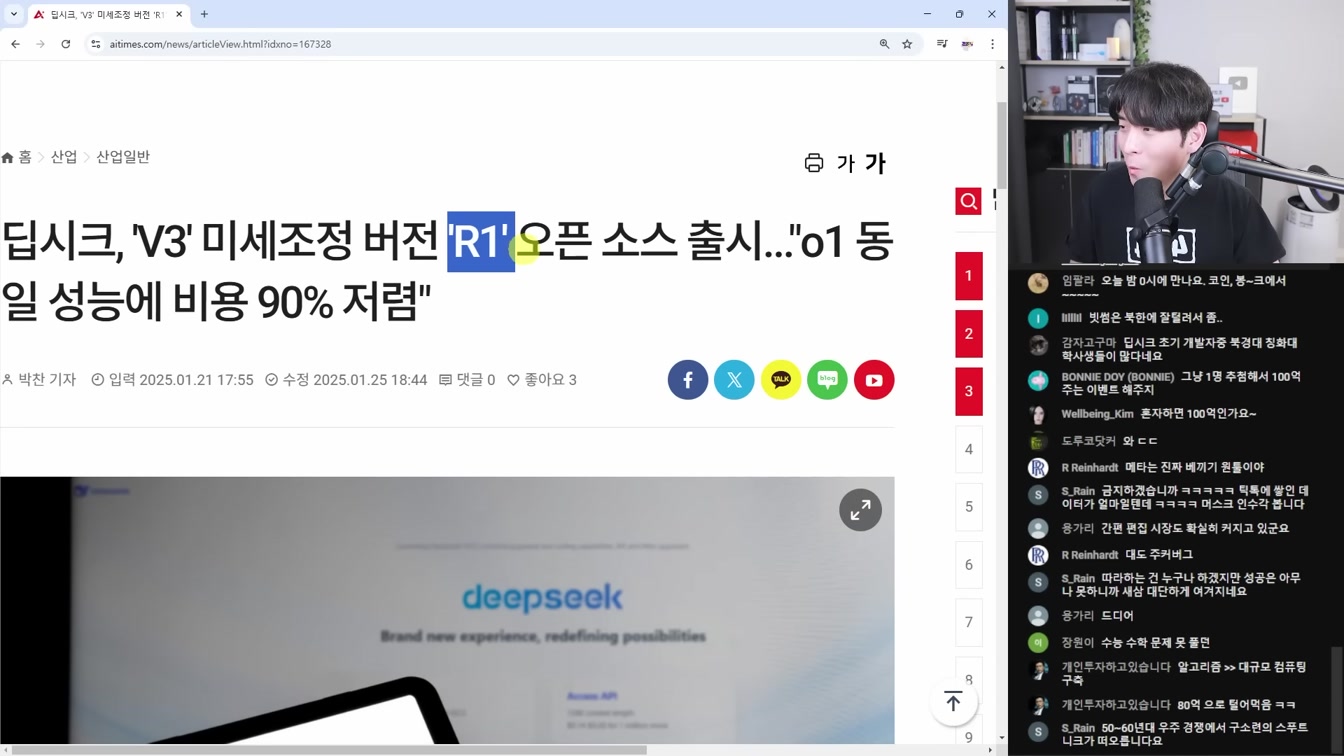Click the zoom magnifier icon in address bar
This screenshot has height=756, width=1344.
pyautogui.click(x=884, y=44)
